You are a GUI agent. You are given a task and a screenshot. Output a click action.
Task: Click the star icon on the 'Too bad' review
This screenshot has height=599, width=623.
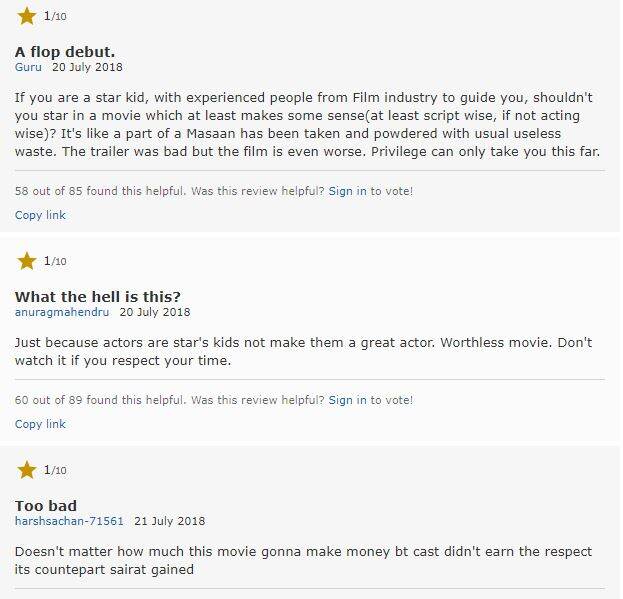coord(27,470)
